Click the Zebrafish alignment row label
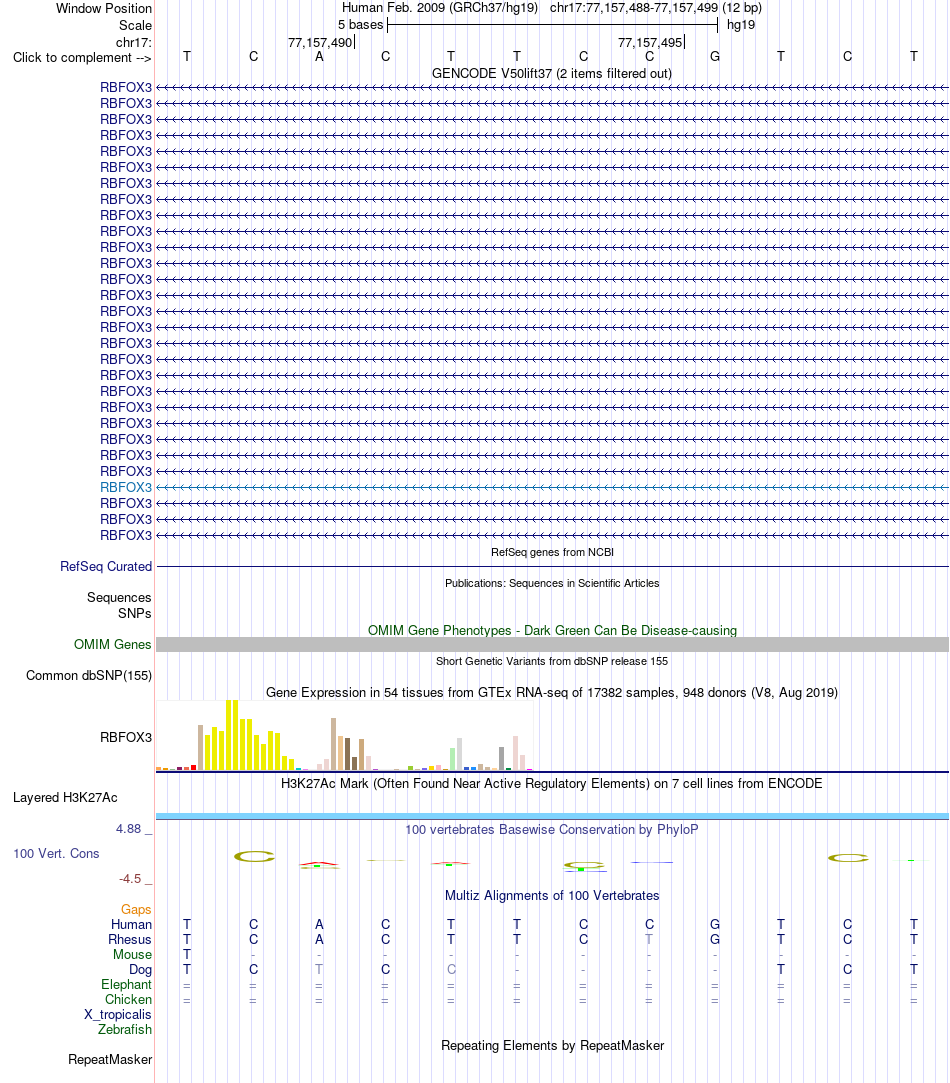Viewport: 950px width, 1083px height. (x=125, y=1029)
